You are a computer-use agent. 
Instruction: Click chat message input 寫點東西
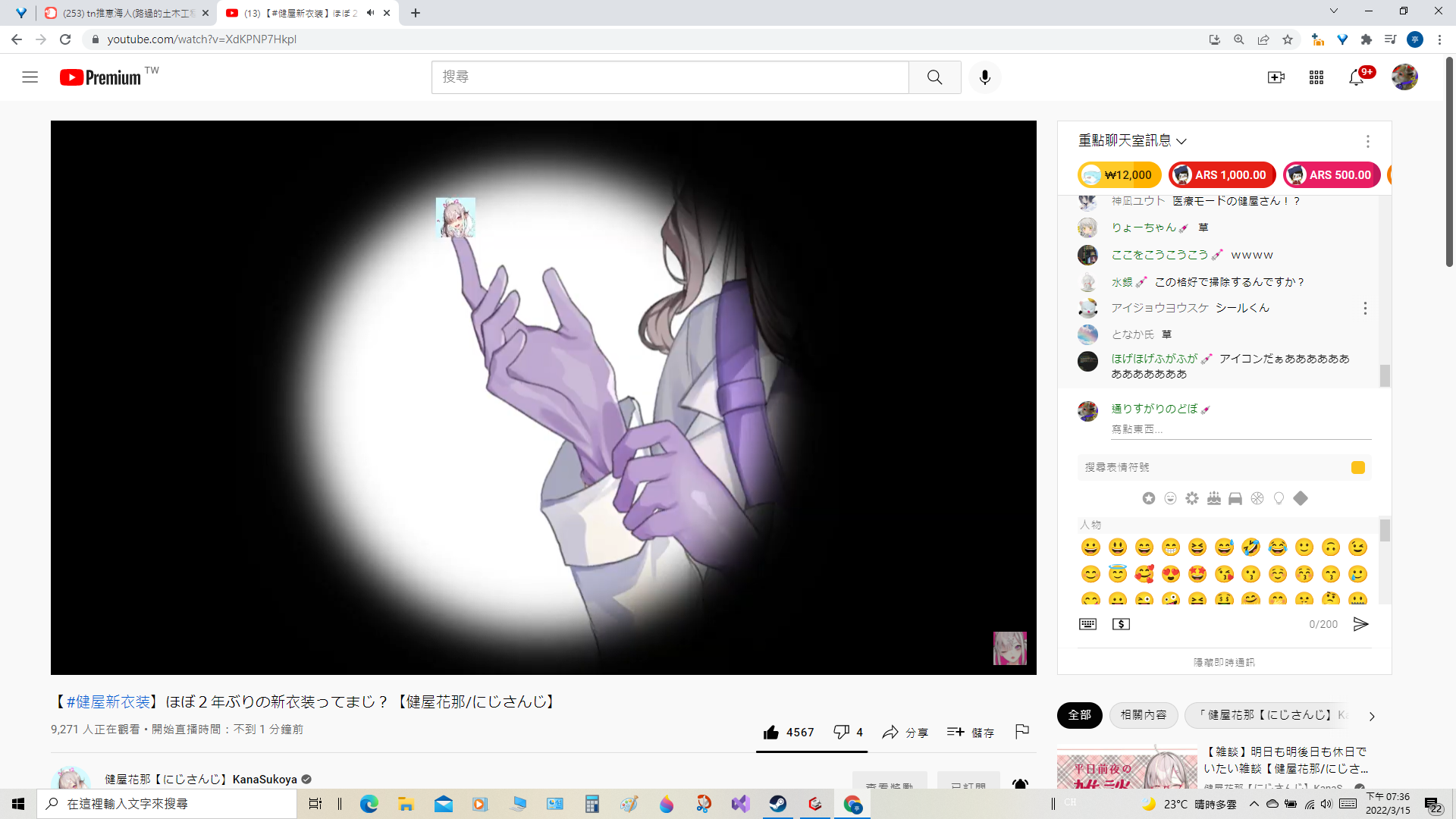(1241, 429)
